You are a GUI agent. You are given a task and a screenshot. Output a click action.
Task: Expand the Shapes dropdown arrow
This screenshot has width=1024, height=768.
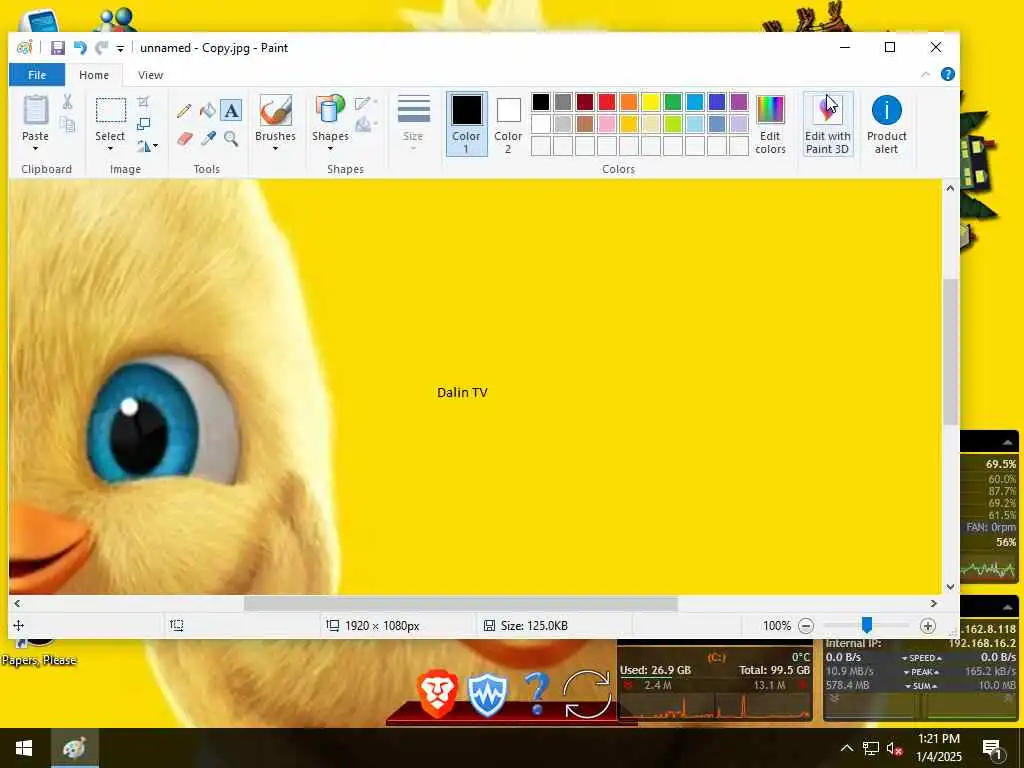pos(330,149)
